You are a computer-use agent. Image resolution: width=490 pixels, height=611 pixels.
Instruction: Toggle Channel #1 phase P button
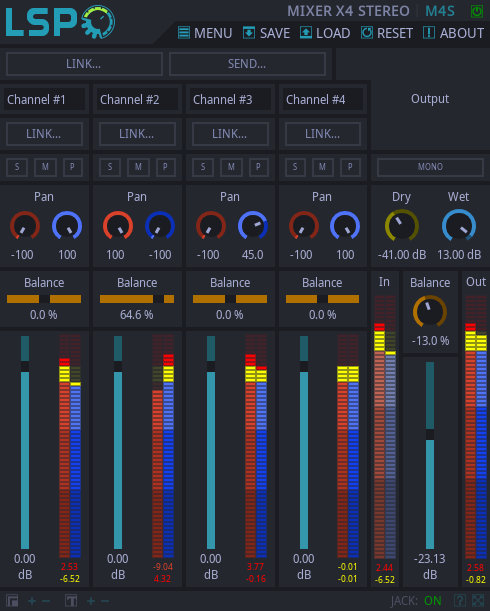tap(73, 167)
